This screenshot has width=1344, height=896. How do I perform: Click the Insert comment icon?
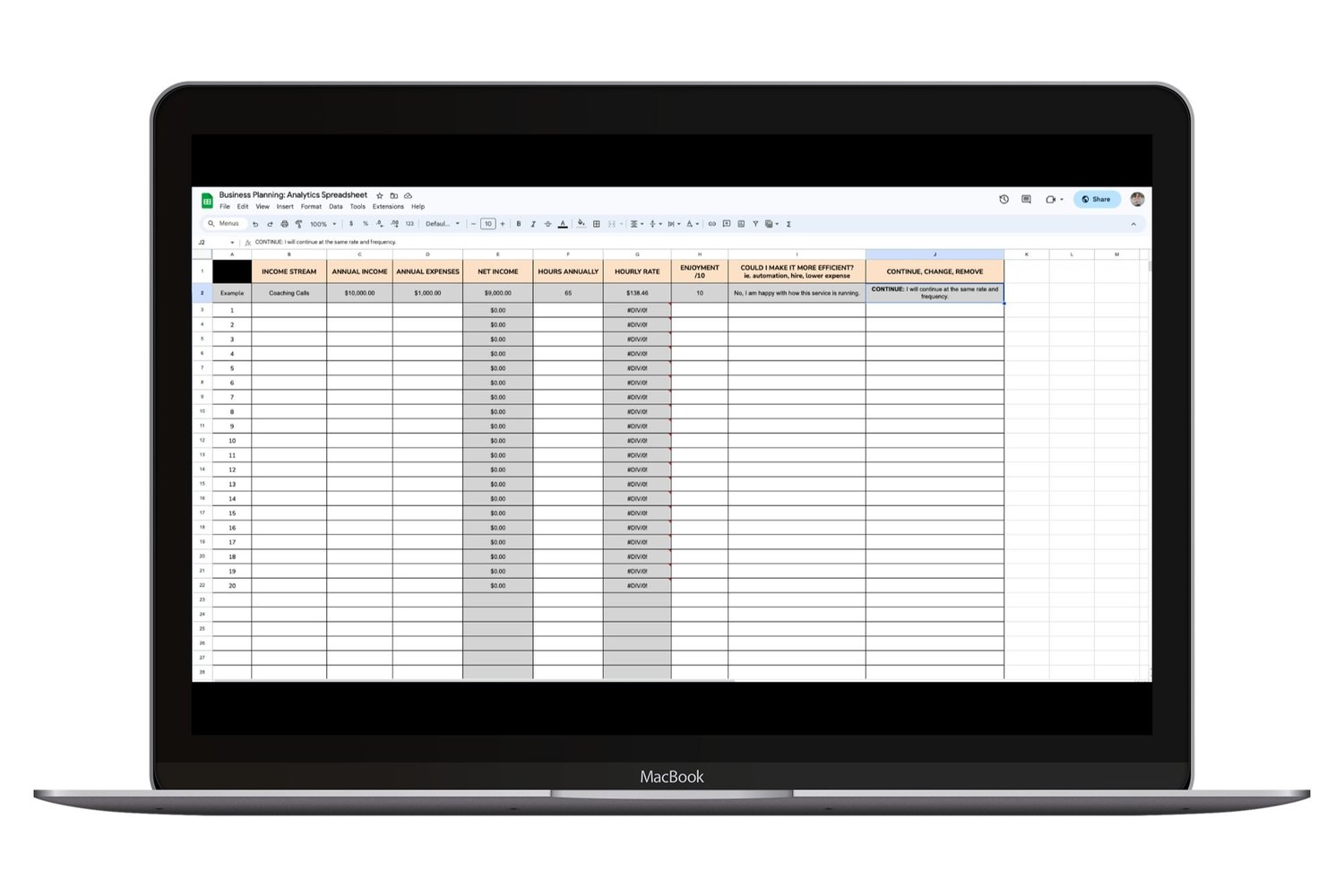726,224
